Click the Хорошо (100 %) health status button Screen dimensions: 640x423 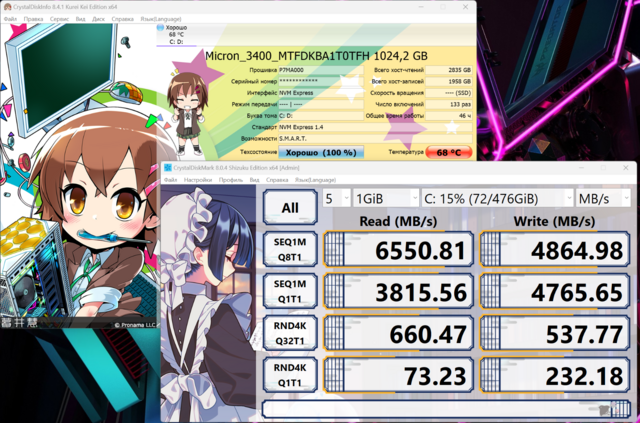click(x=321, y=152)
